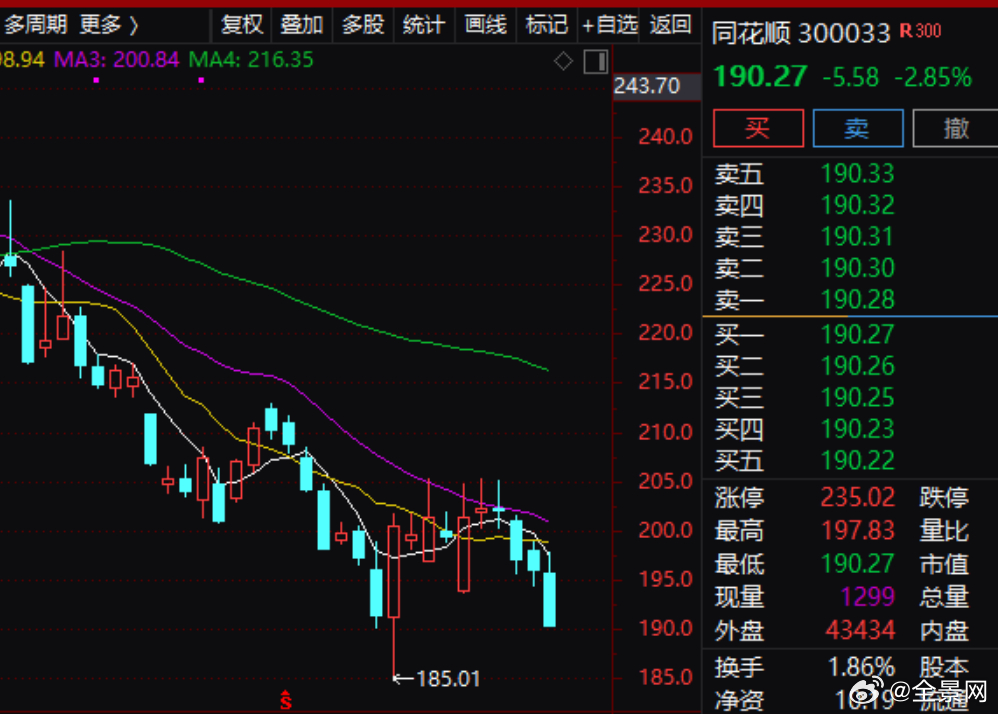998x714 pixels.
Task: Click the current price 190.27 header
Action: pyautogui.click(x=761, y=77)
